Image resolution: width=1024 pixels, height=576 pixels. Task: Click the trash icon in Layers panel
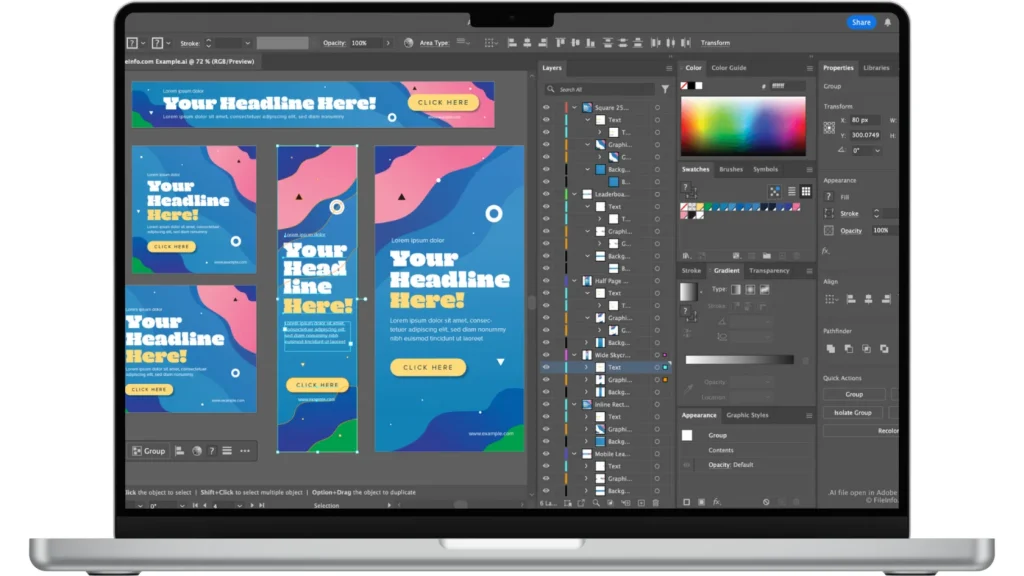pos(655,502)
